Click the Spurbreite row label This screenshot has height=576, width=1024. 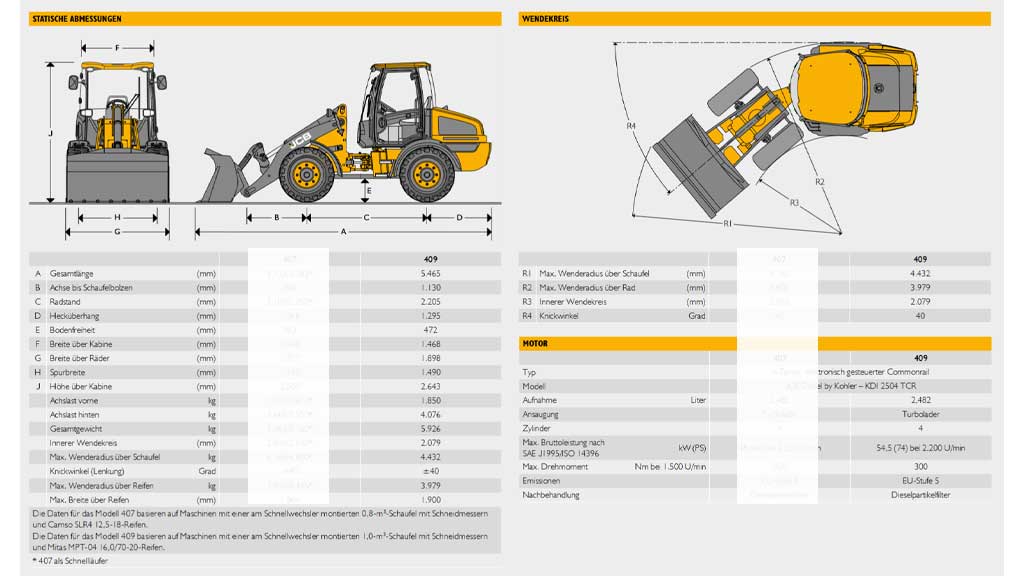point(67,372)
